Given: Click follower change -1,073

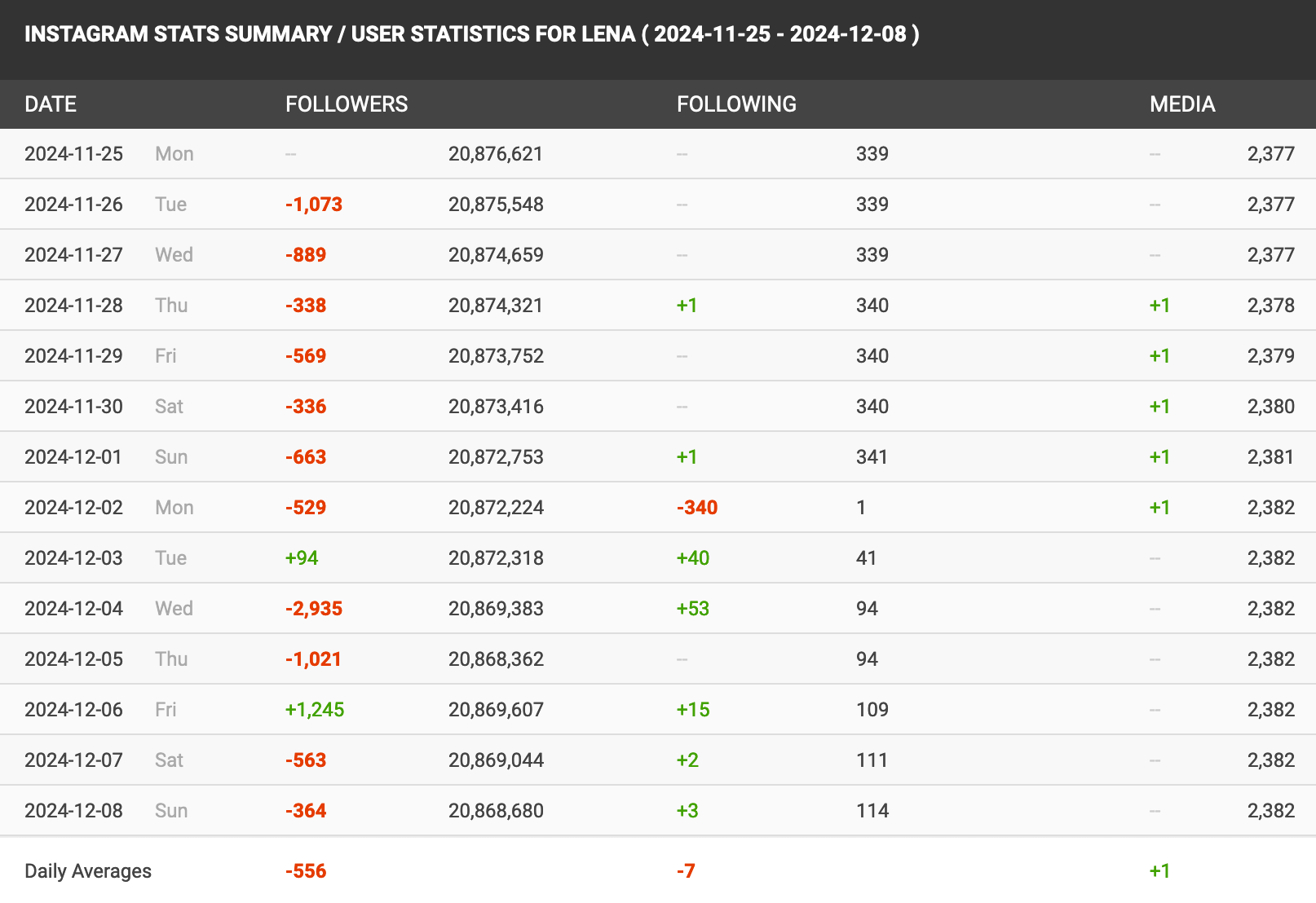Looking at the screenshot, I should pos(314,205).
